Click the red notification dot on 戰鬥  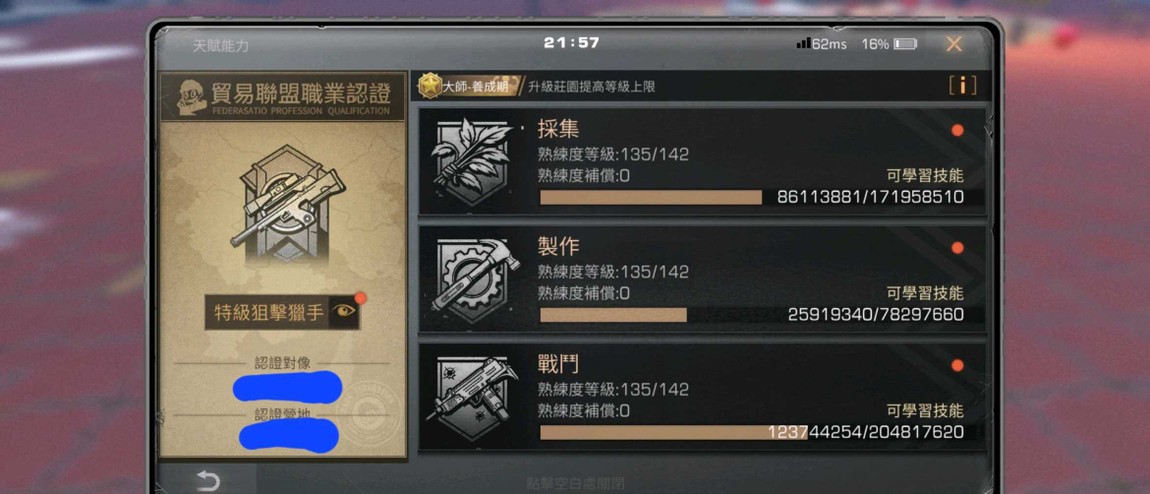point(957,365)
